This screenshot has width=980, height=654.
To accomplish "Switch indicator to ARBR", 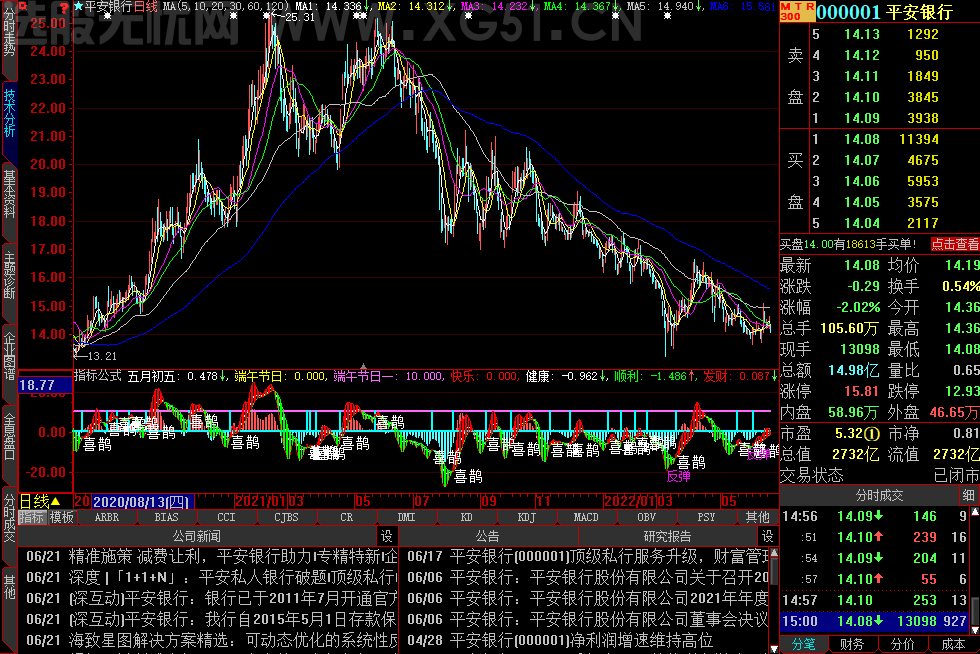I will pyautogui.click(x=107, y=517).
